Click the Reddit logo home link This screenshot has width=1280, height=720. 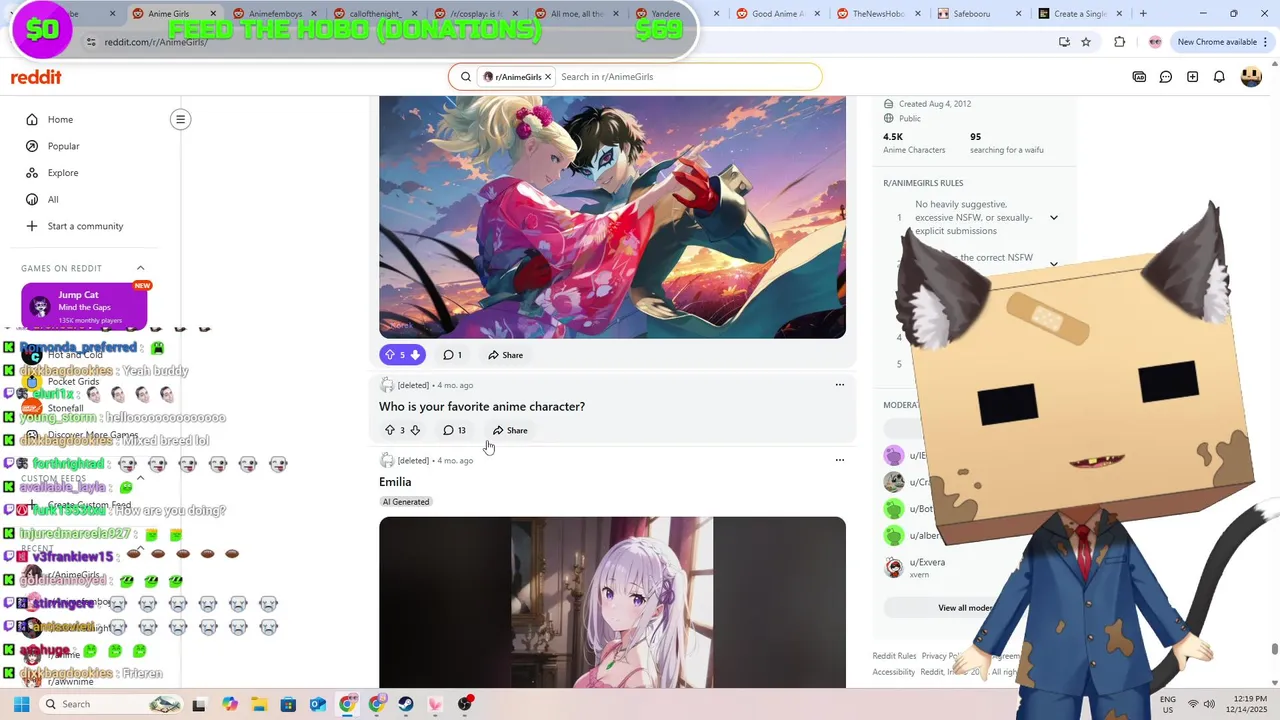(36, 77)
